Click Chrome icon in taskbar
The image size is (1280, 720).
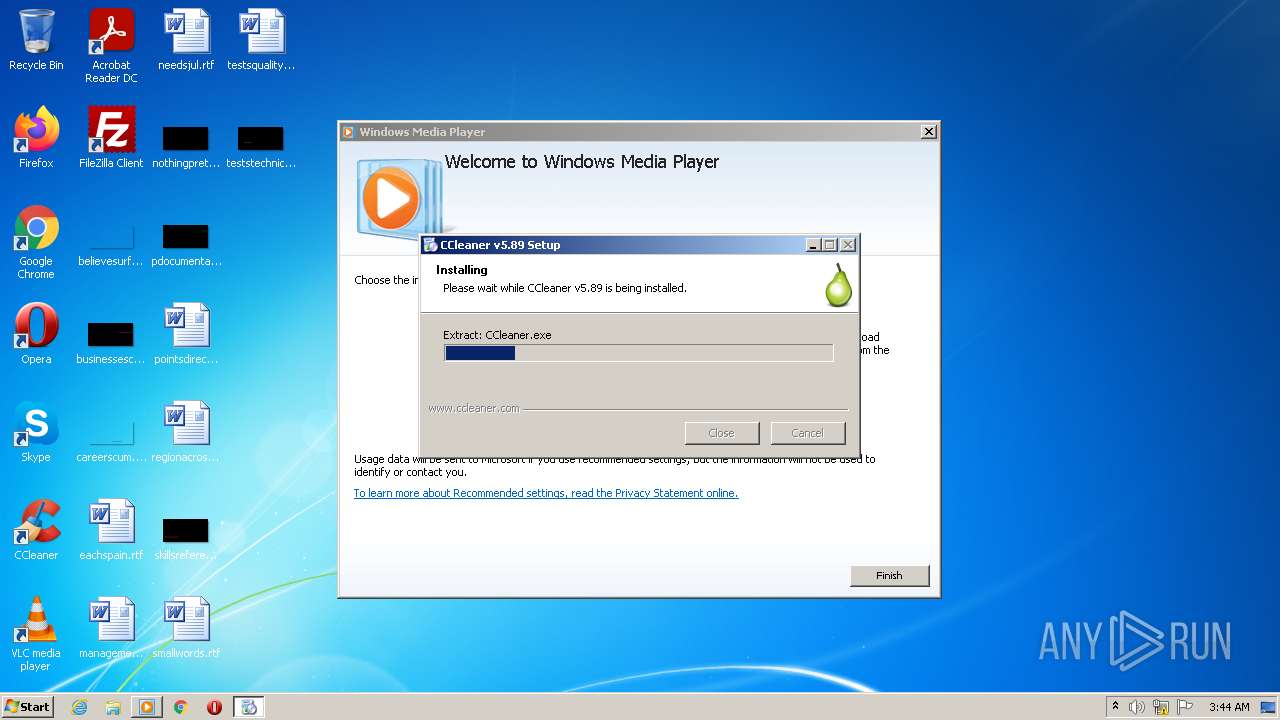(x=181, y=707)
